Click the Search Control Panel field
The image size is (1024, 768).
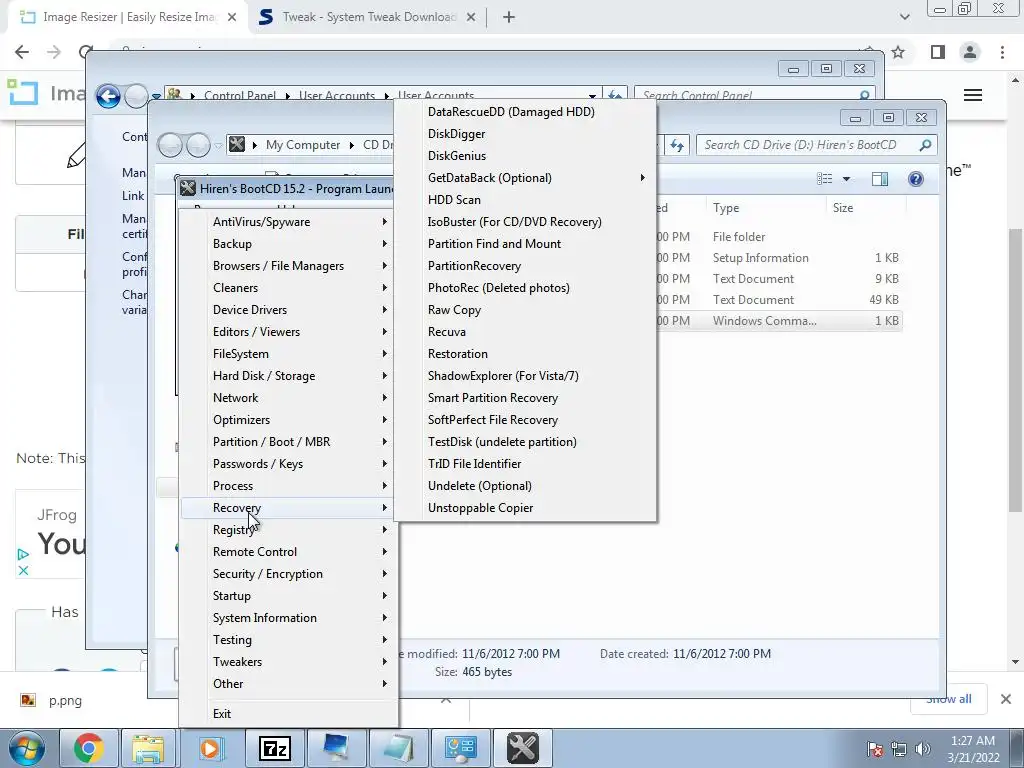[754, 95]
